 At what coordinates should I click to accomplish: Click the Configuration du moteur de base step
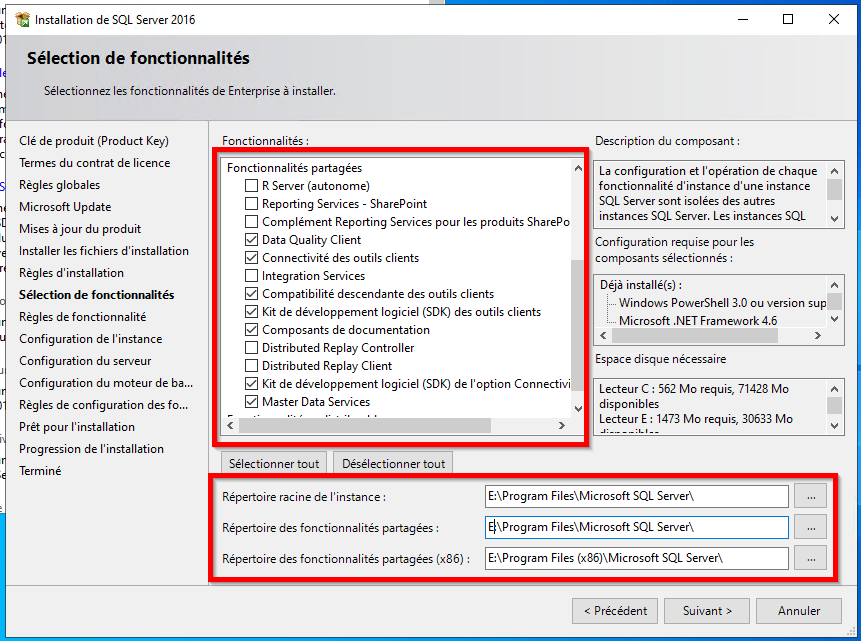[106, 382]
